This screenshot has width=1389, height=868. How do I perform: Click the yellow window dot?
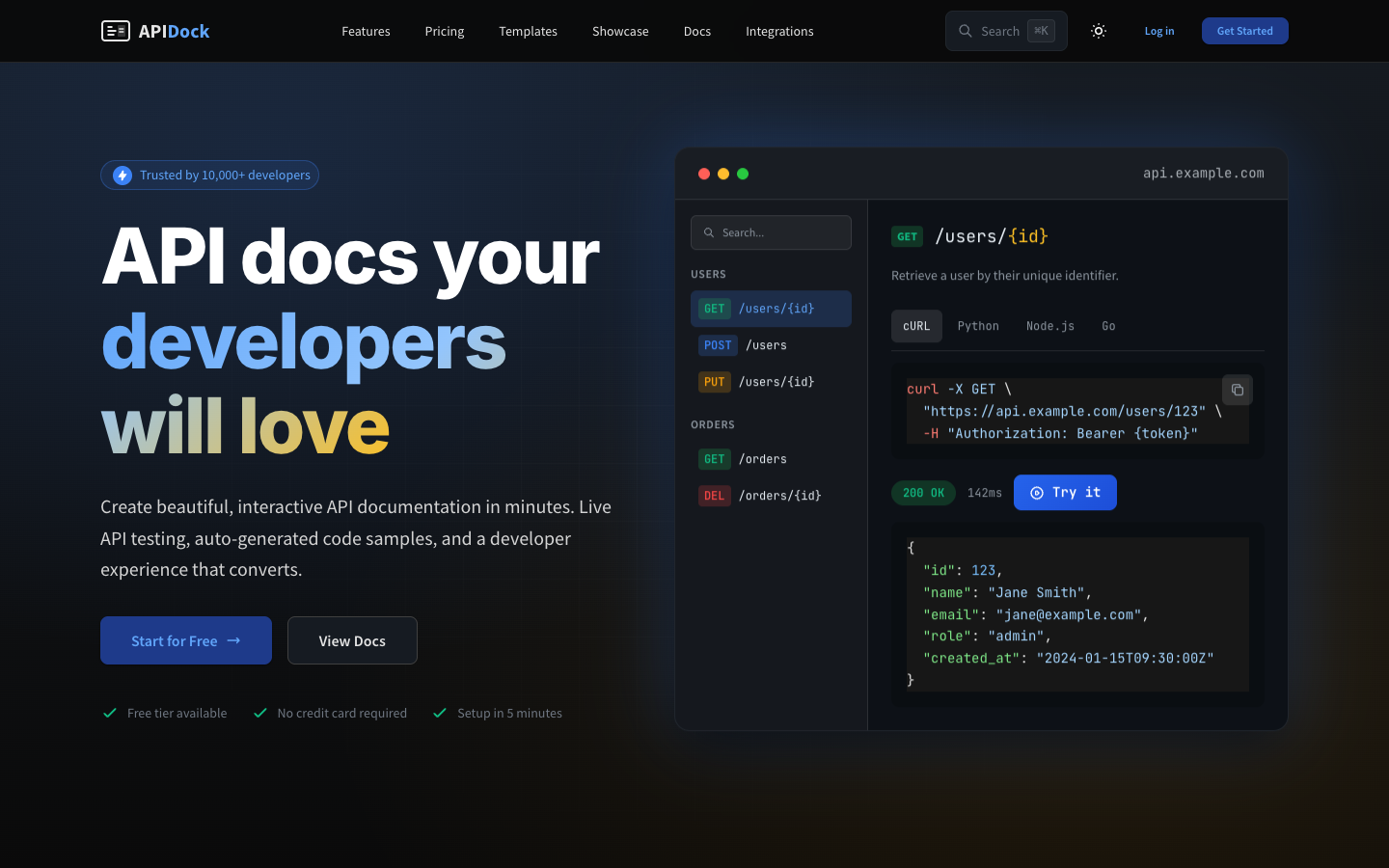(x=723, y=174)
